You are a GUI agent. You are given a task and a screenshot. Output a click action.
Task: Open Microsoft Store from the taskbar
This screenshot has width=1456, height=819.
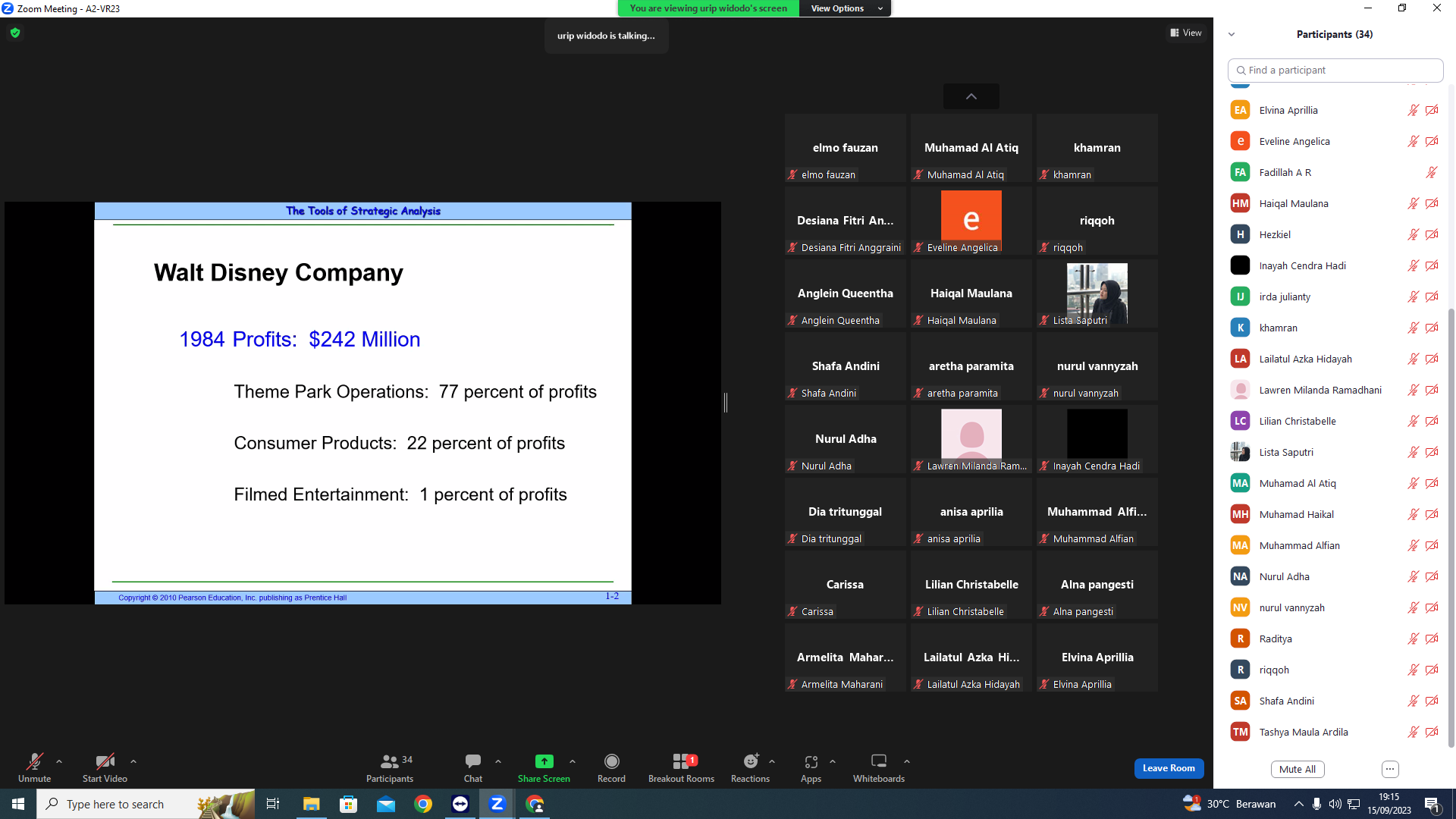click(x=348, y=804)
